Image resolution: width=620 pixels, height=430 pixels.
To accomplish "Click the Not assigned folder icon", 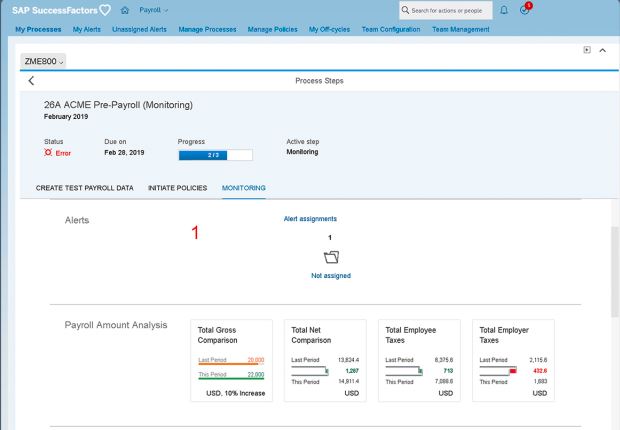I will [331, 257].
